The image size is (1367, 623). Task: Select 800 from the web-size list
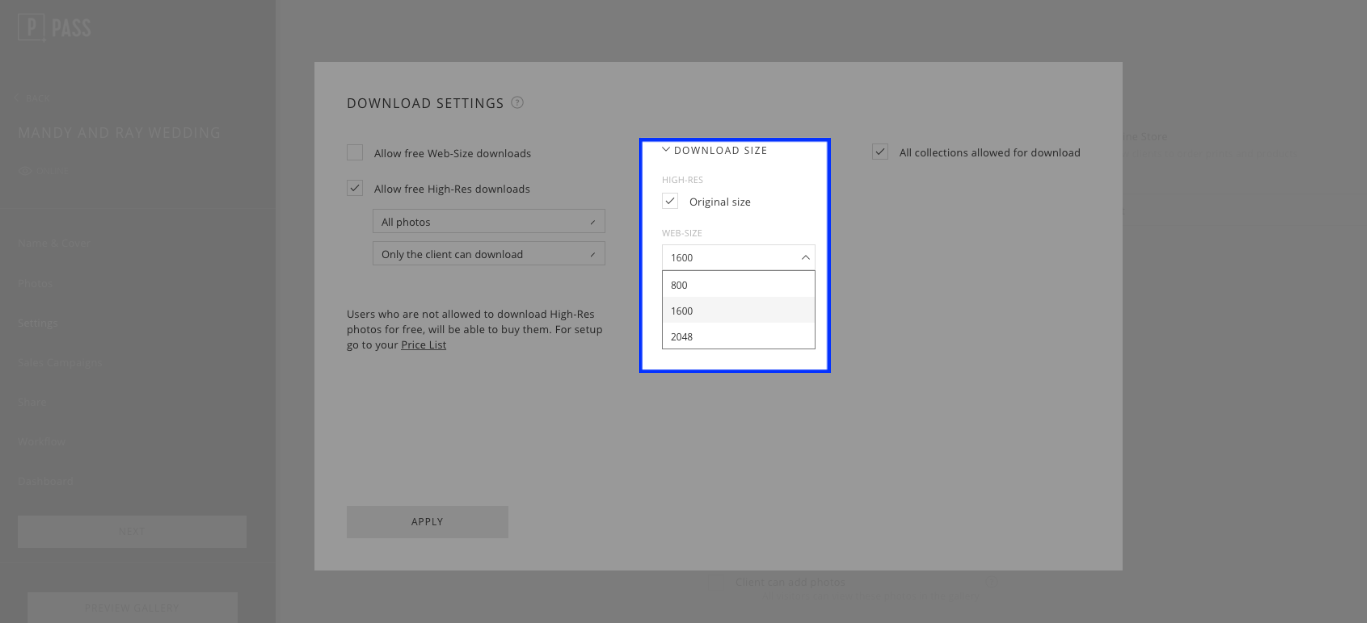coord(738,285)
